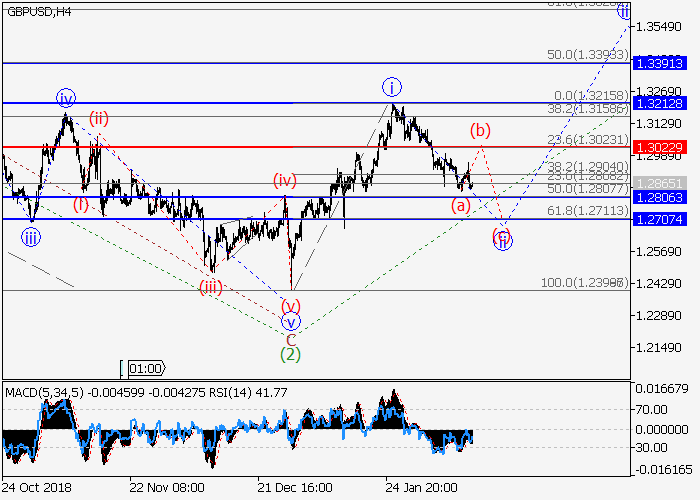
Task: Click the red (iv) wave label
Action: click(x=286, y=181)
